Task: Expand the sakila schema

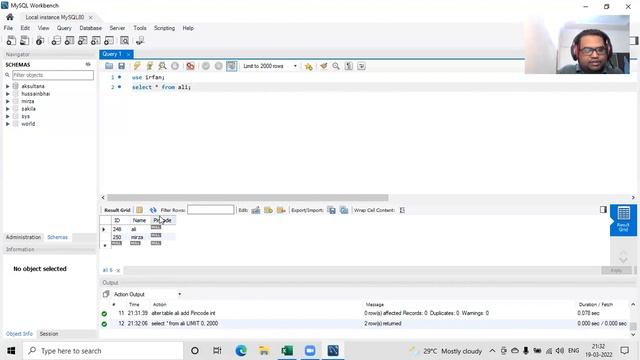Action: point(7,109)
